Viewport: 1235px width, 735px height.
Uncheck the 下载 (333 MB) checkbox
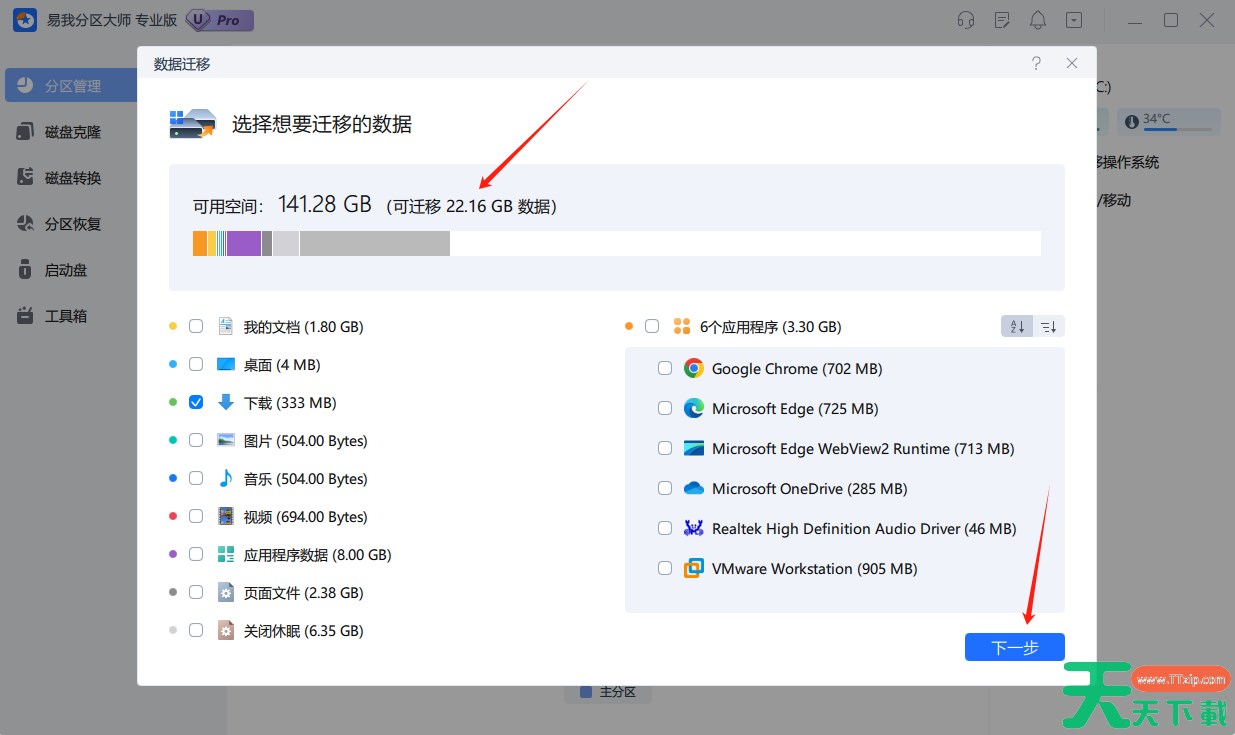196,402
